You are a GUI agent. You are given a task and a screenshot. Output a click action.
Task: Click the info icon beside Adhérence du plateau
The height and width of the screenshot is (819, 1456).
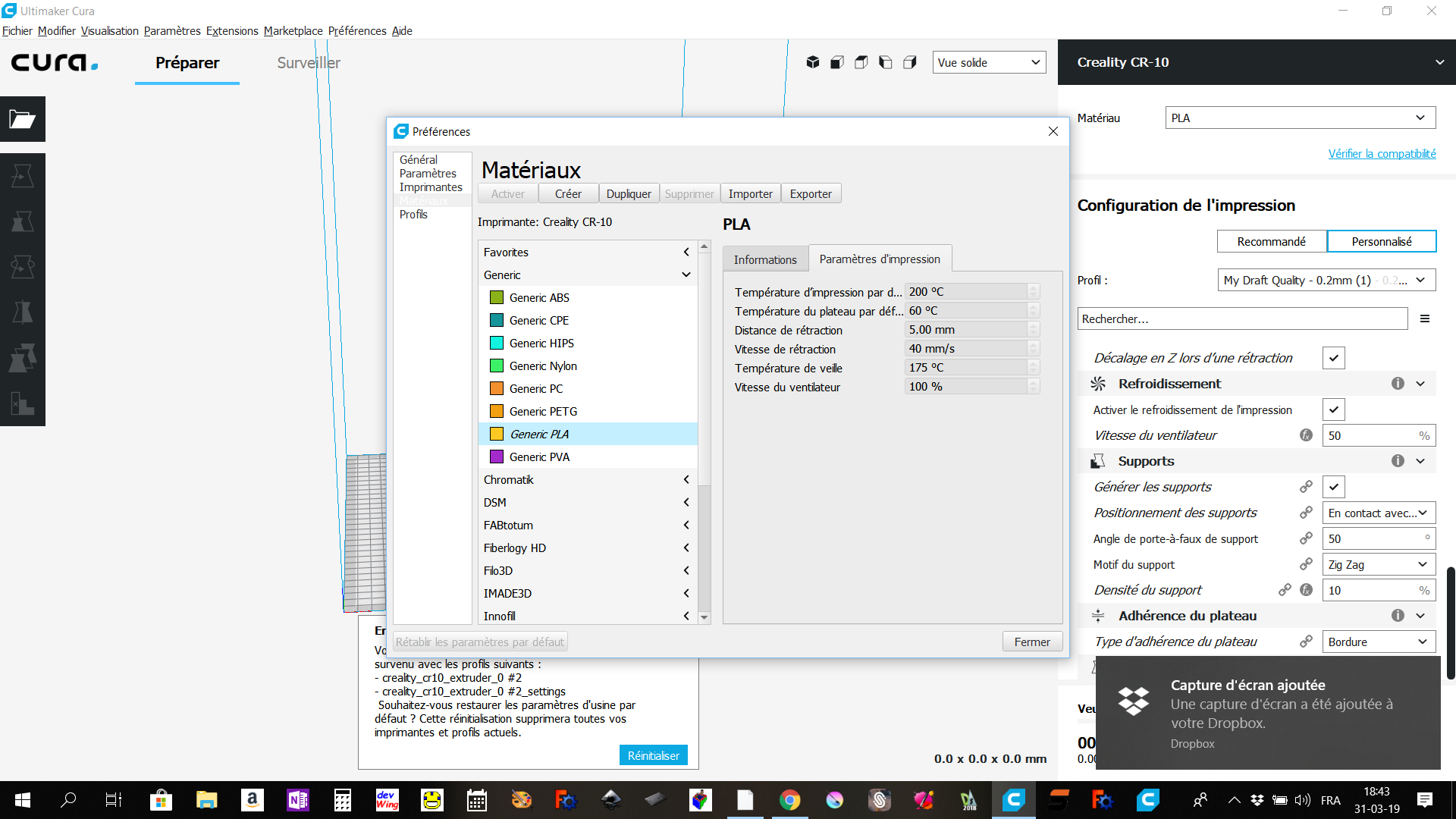pyautogui.click(x=1398, y=616)
